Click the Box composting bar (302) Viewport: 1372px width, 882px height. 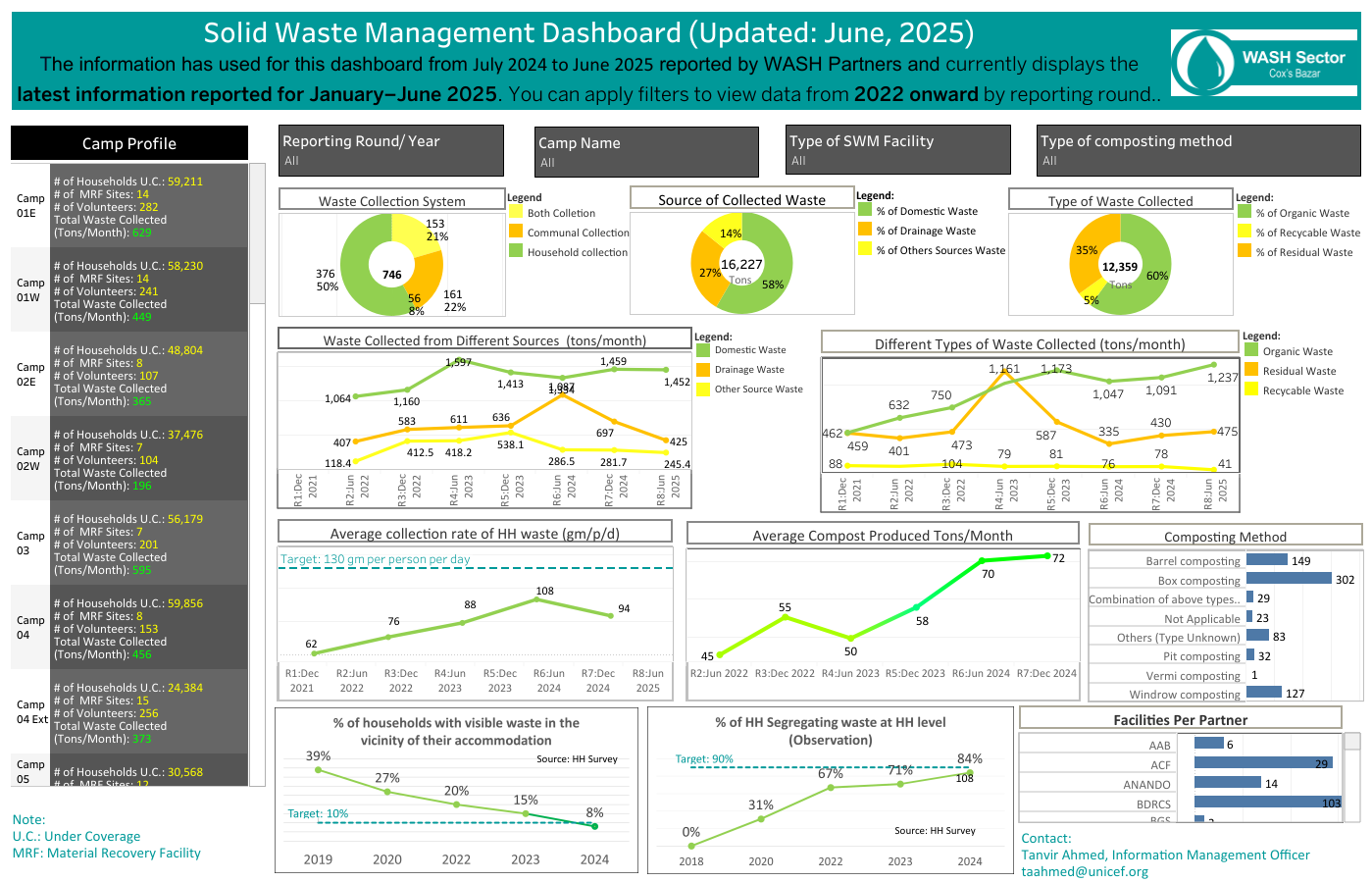point(1289,579)
